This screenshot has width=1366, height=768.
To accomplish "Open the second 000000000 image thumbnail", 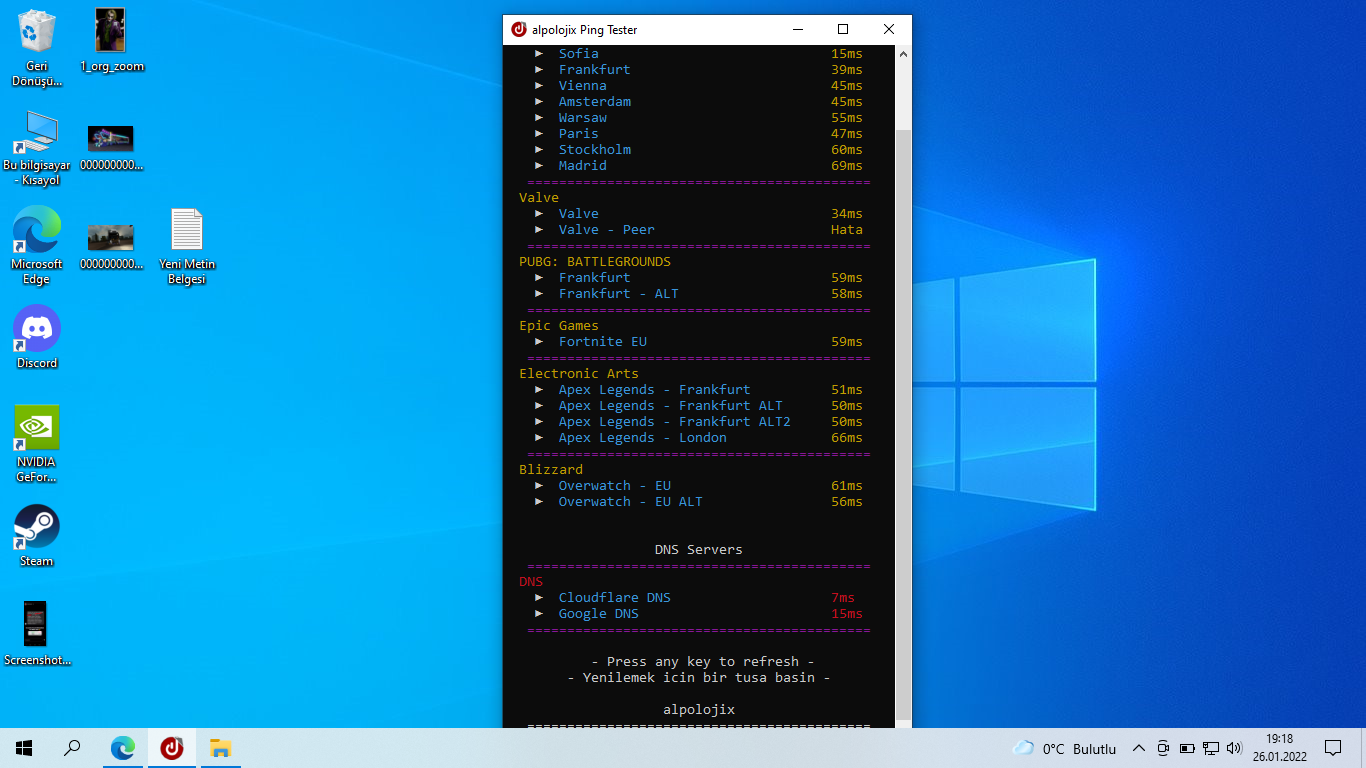I will [x=111, y=246].
